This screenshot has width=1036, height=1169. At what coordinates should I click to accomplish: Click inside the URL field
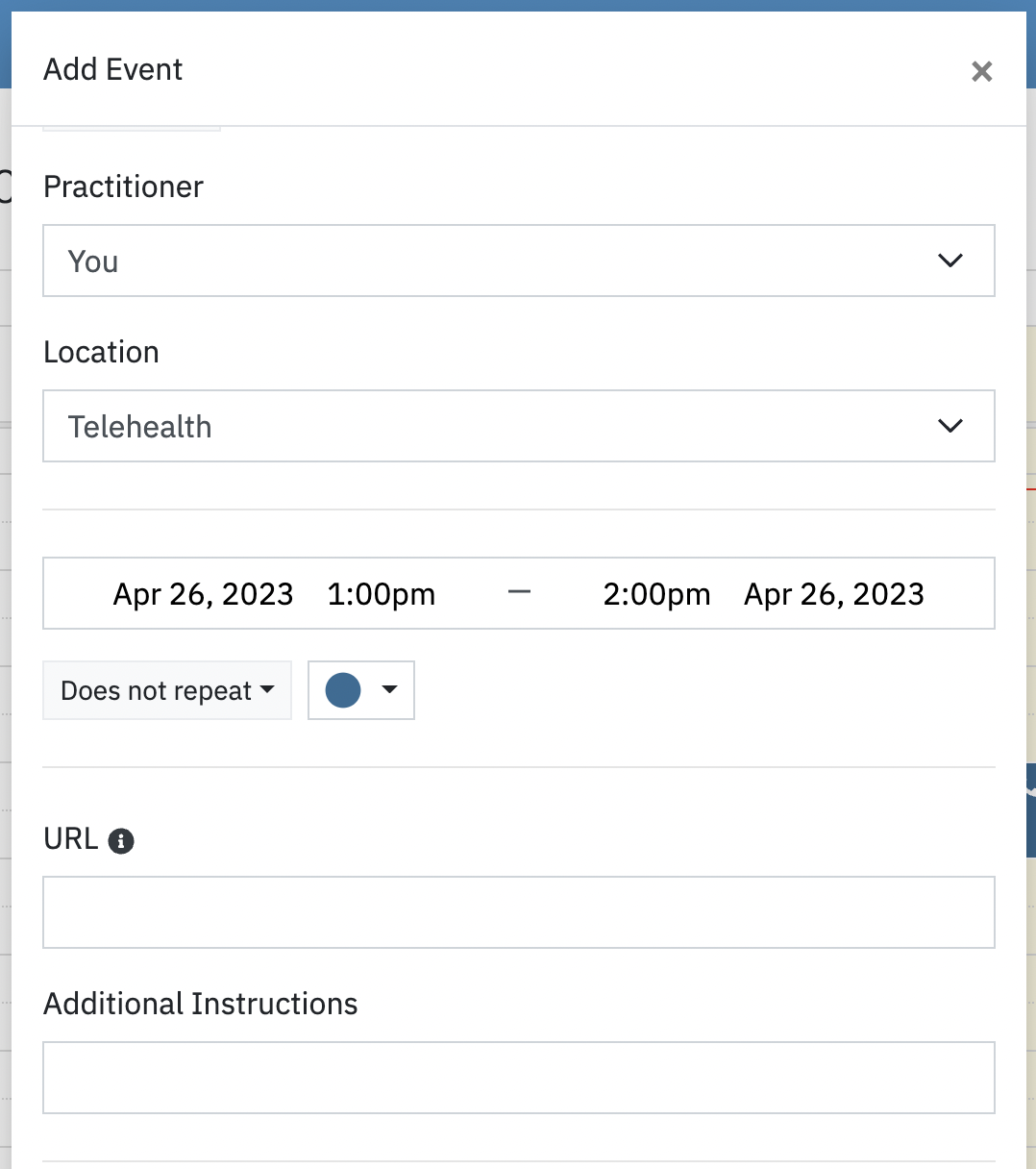coord(519,911)
